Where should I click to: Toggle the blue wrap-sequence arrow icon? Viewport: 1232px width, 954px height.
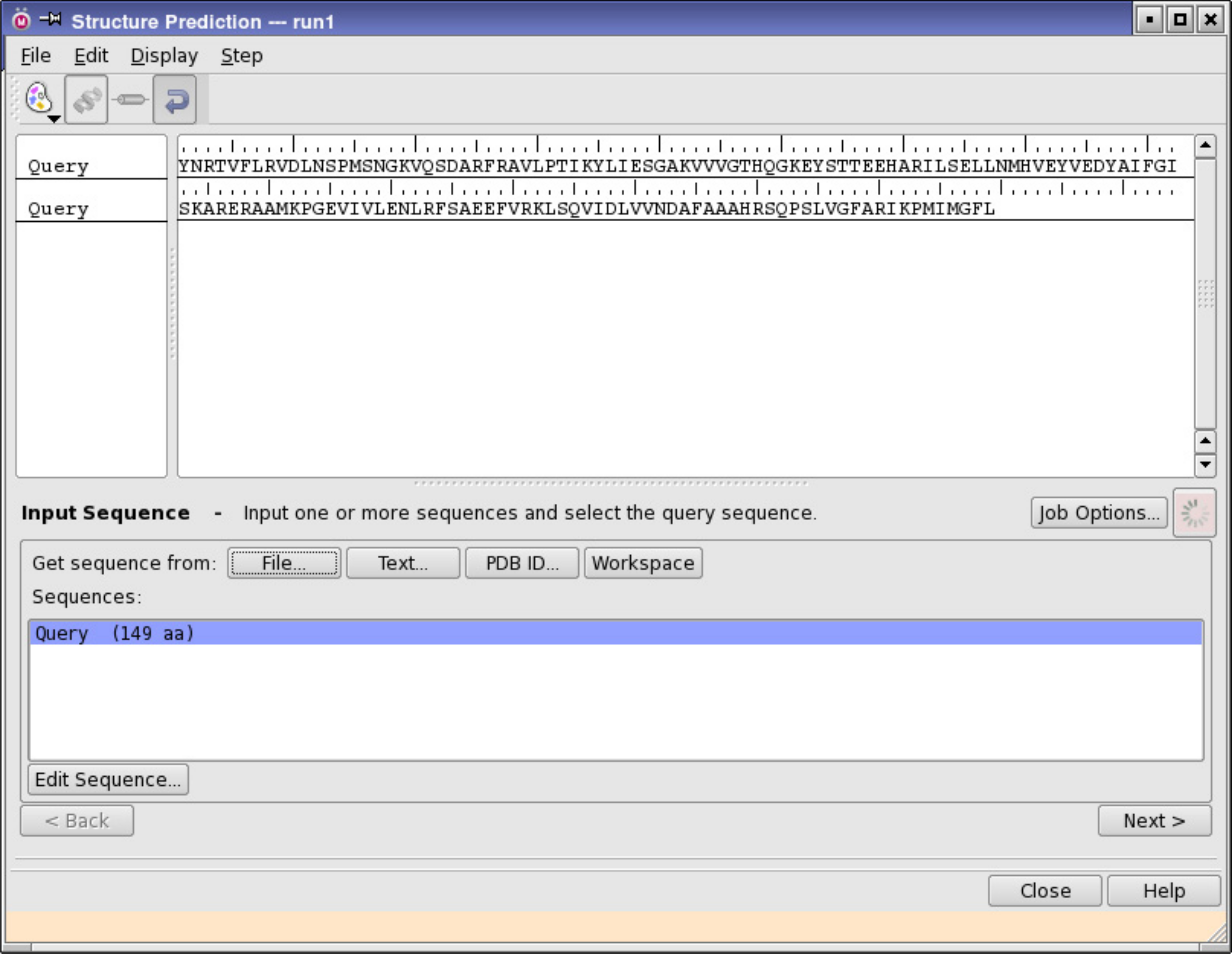coord(175,99)
